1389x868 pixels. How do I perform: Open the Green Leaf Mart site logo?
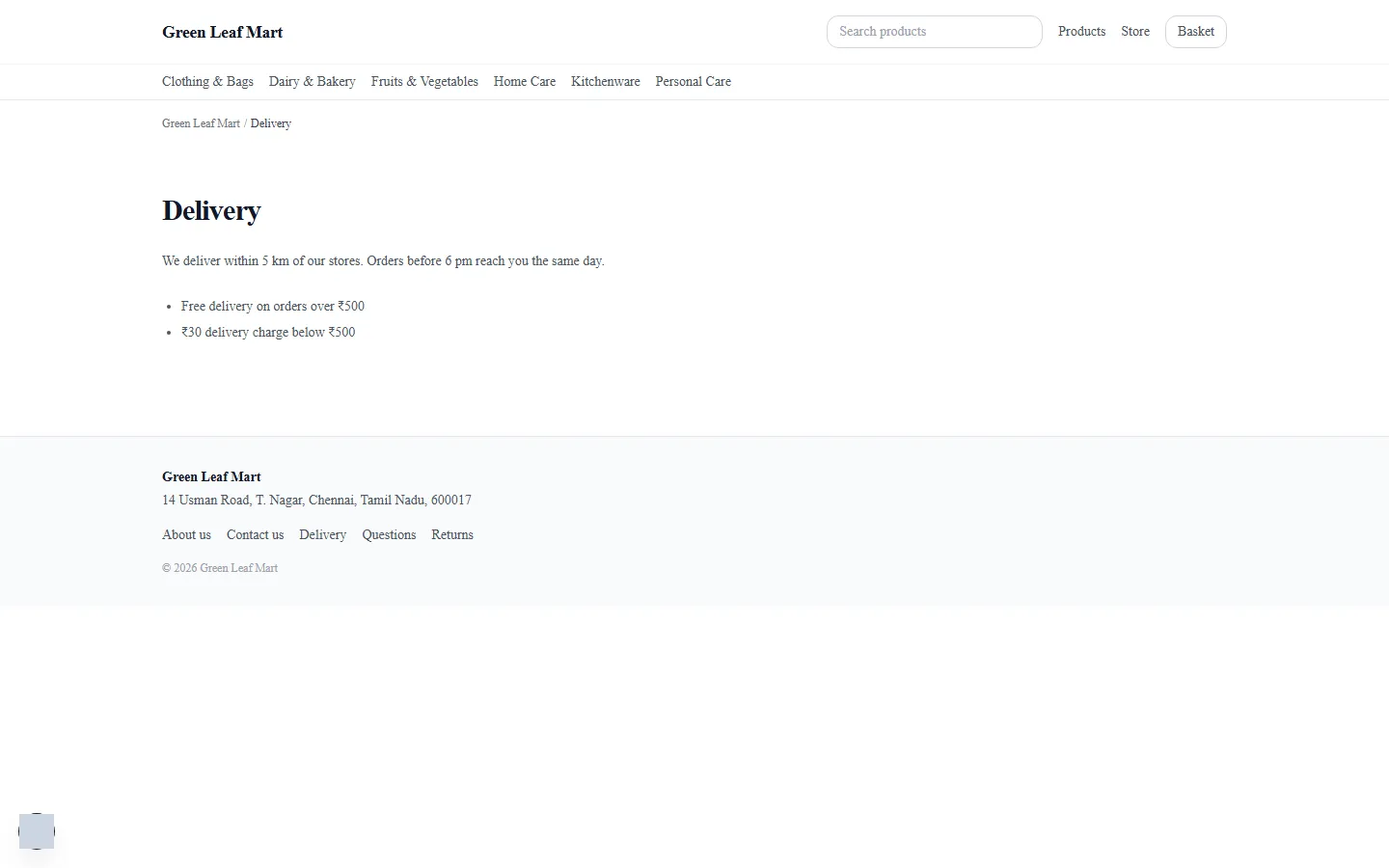click(222, 32)
